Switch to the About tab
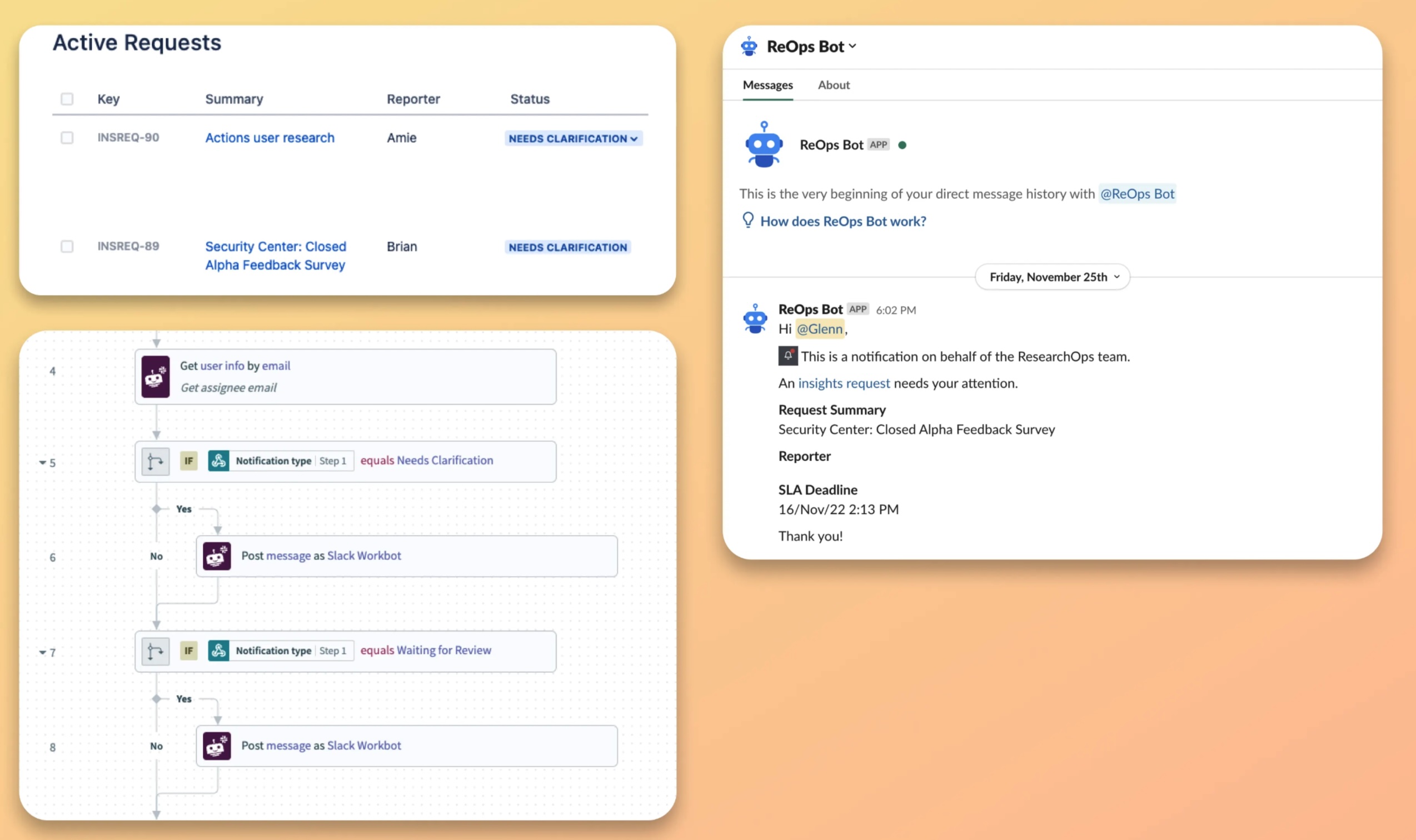The image size is (1416, 840). [x=834, y=85]
